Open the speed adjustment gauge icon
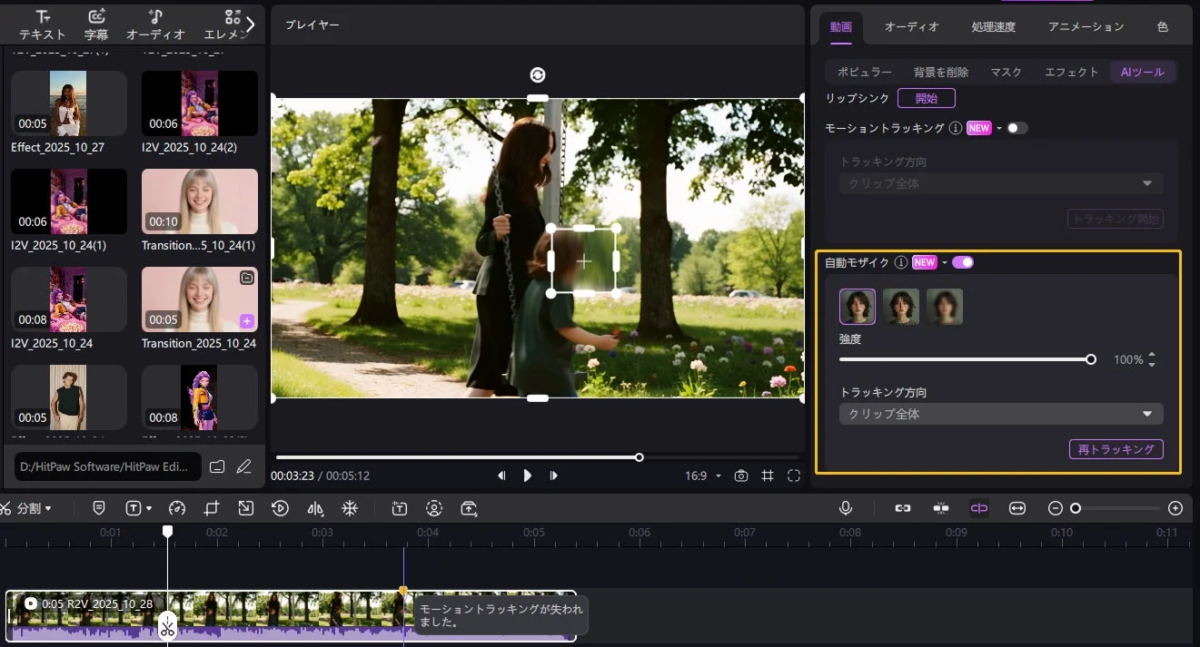Image resolution: width=1200 pixels, height=647 pixels. click(x=175, y=508)
